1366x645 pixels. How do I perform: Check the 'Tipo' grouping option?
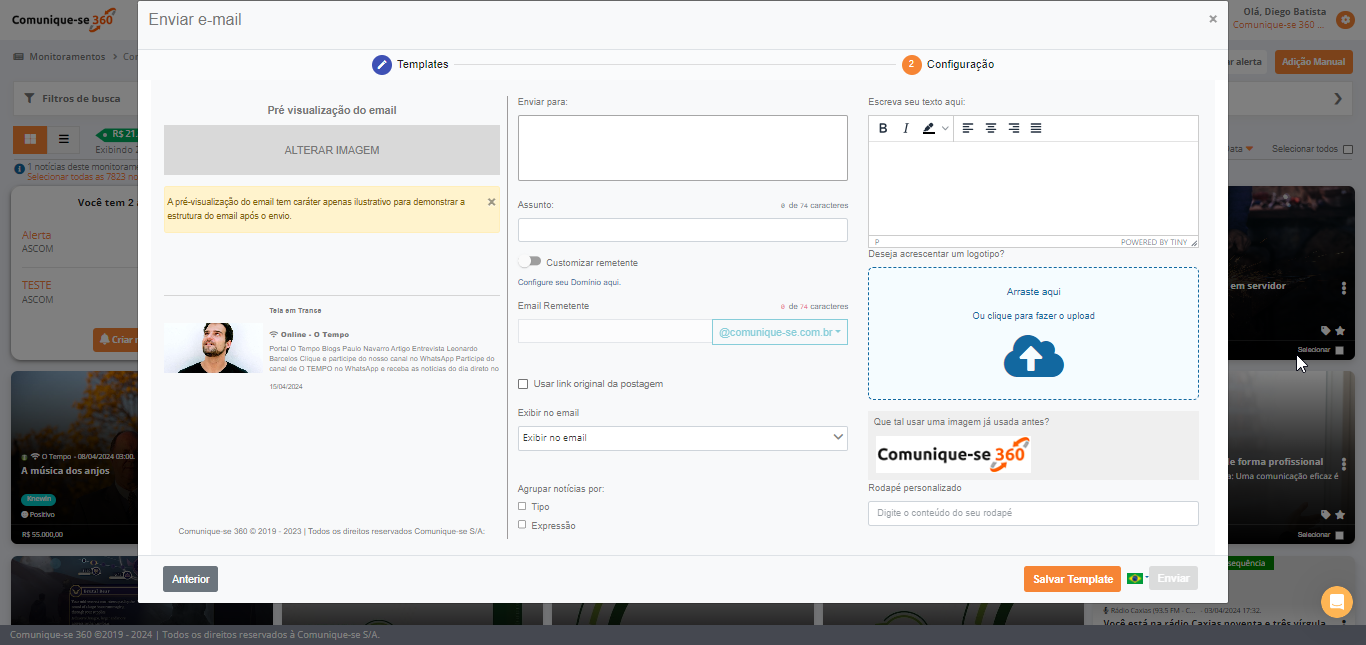pyautogui.click(x=522, y=506)
